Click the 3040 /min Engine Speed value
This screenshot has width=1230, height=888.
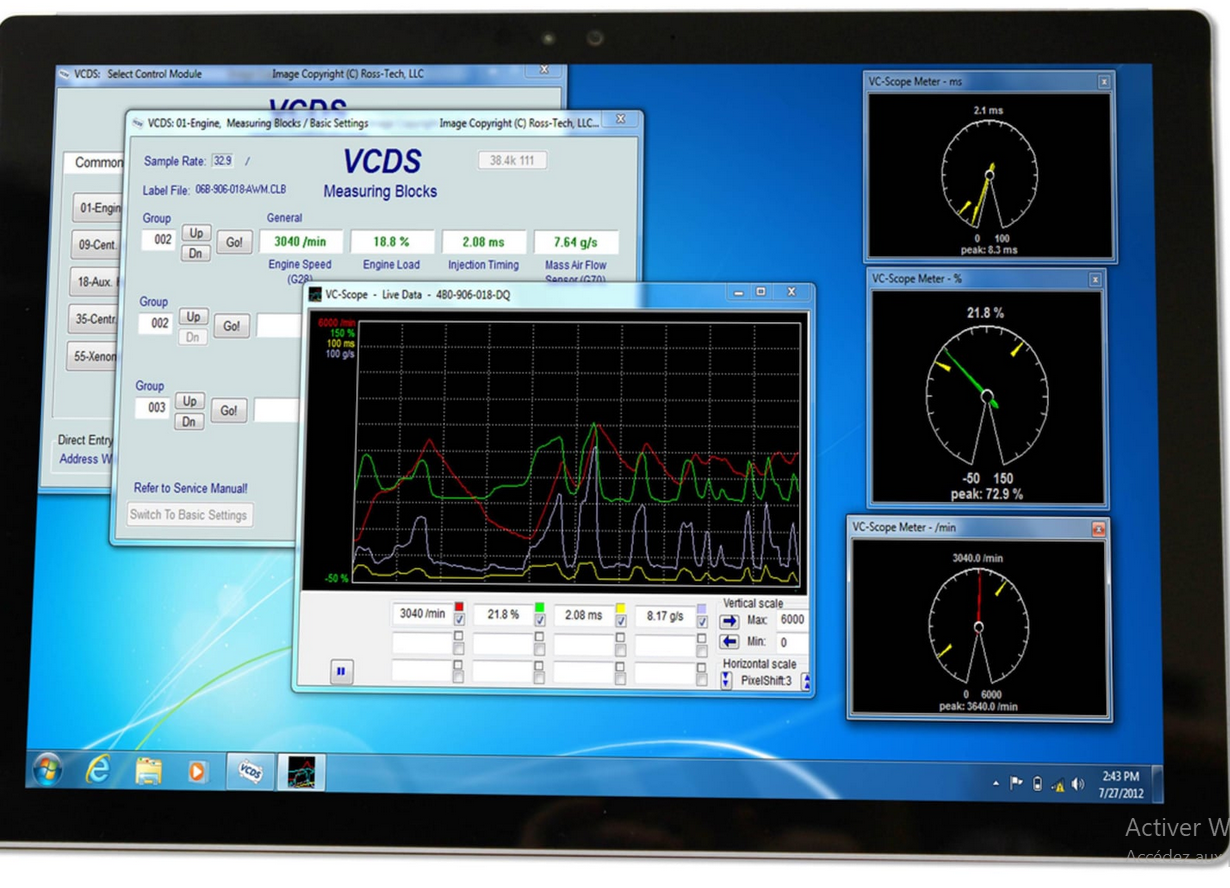click(x=301, y=241)
